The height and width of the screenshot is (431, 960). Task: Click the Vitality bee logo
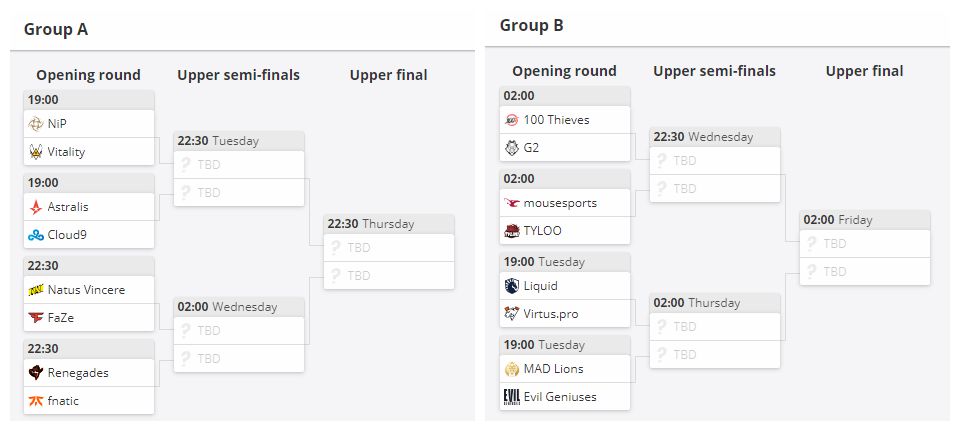36,152
